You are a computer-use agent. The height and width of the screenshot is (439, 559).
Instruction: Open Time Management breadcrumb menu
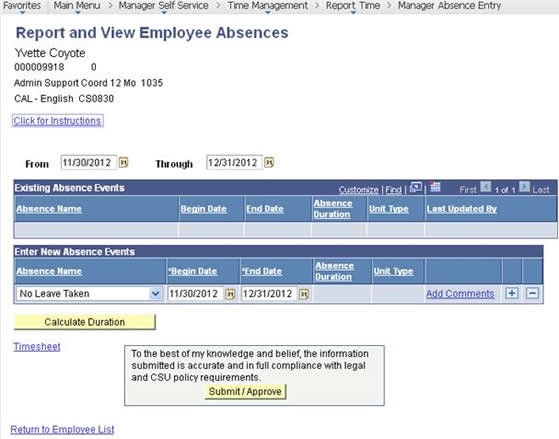coord(267,6)
